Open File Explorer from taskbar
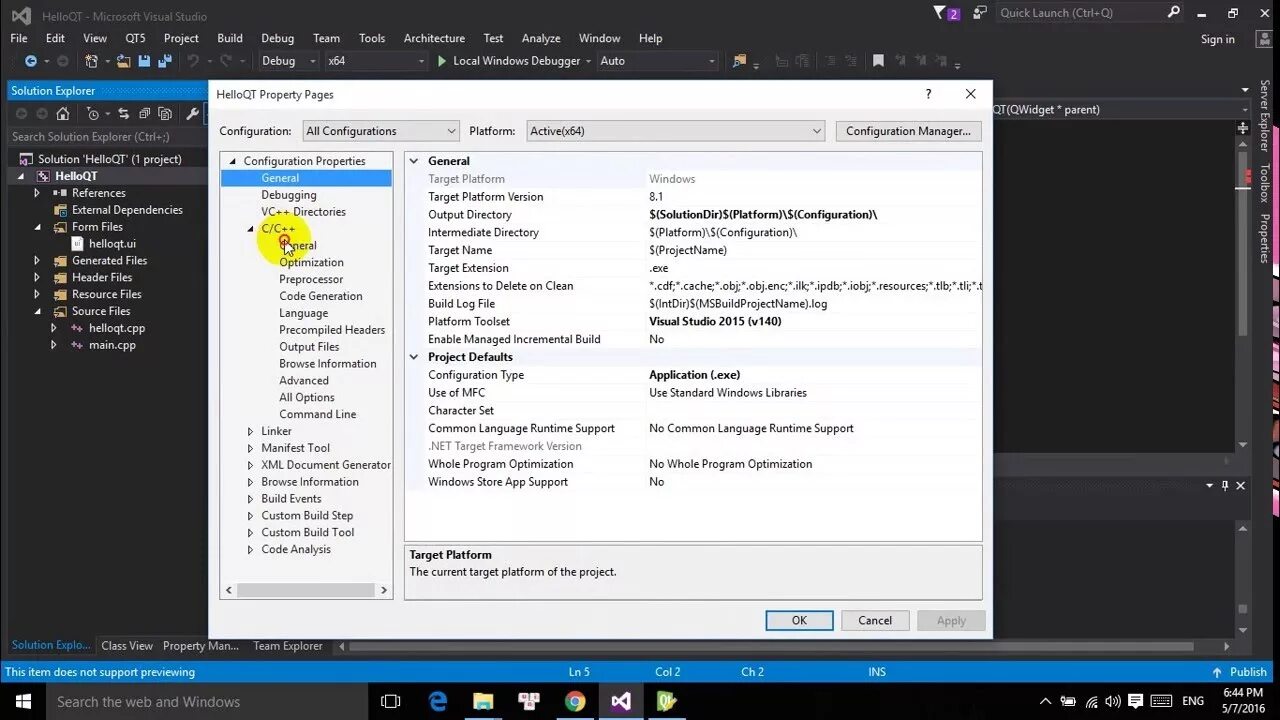 483,701
